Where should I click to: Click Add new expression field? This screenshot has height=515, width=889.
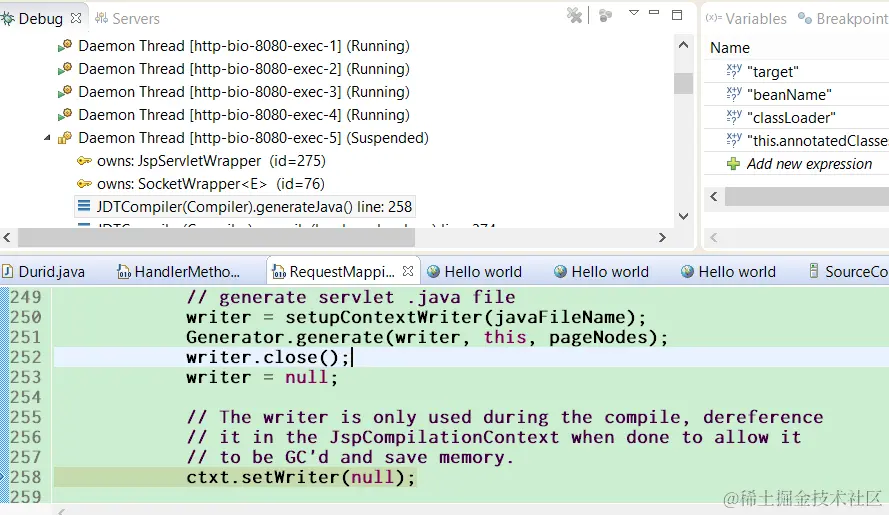coord(809,164)
